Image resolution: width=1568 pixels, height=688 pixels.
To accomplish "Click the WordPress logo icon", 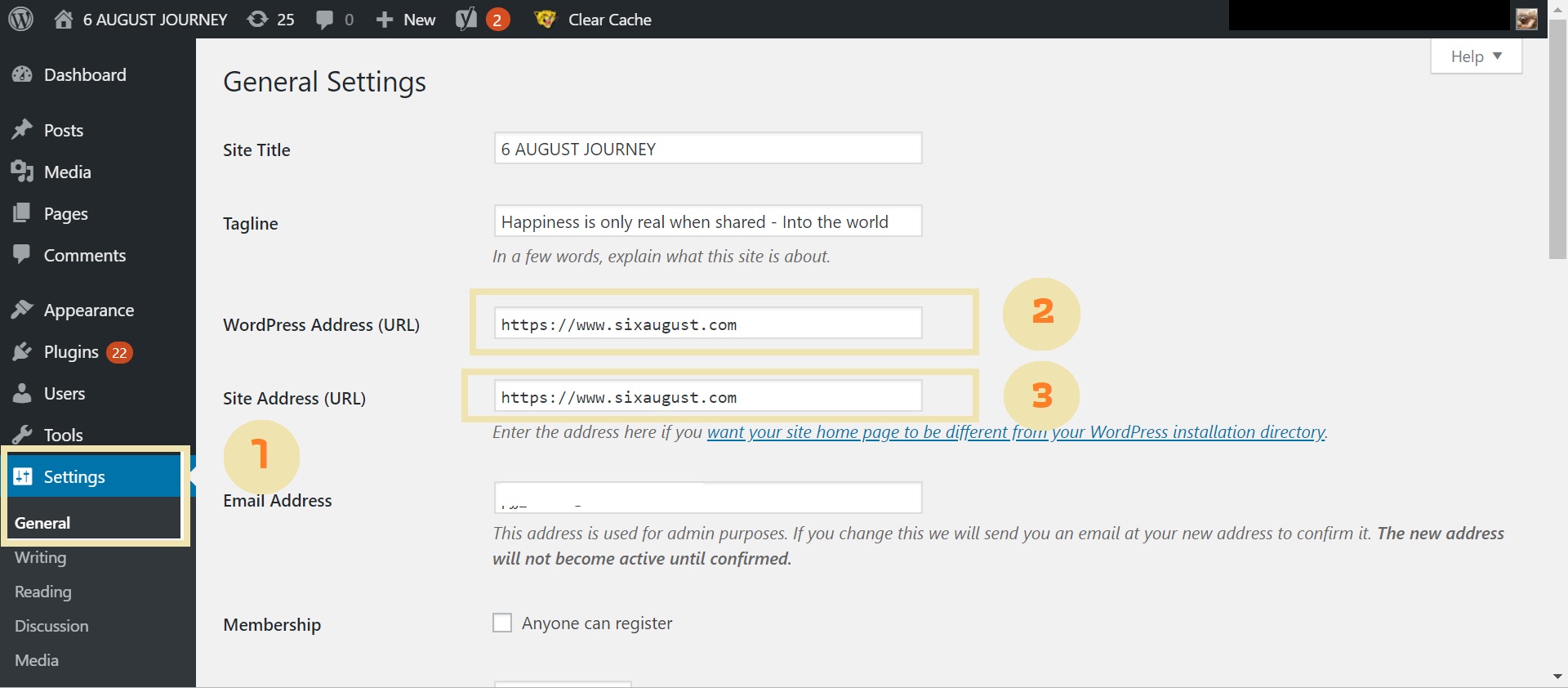I will point(20,19).
